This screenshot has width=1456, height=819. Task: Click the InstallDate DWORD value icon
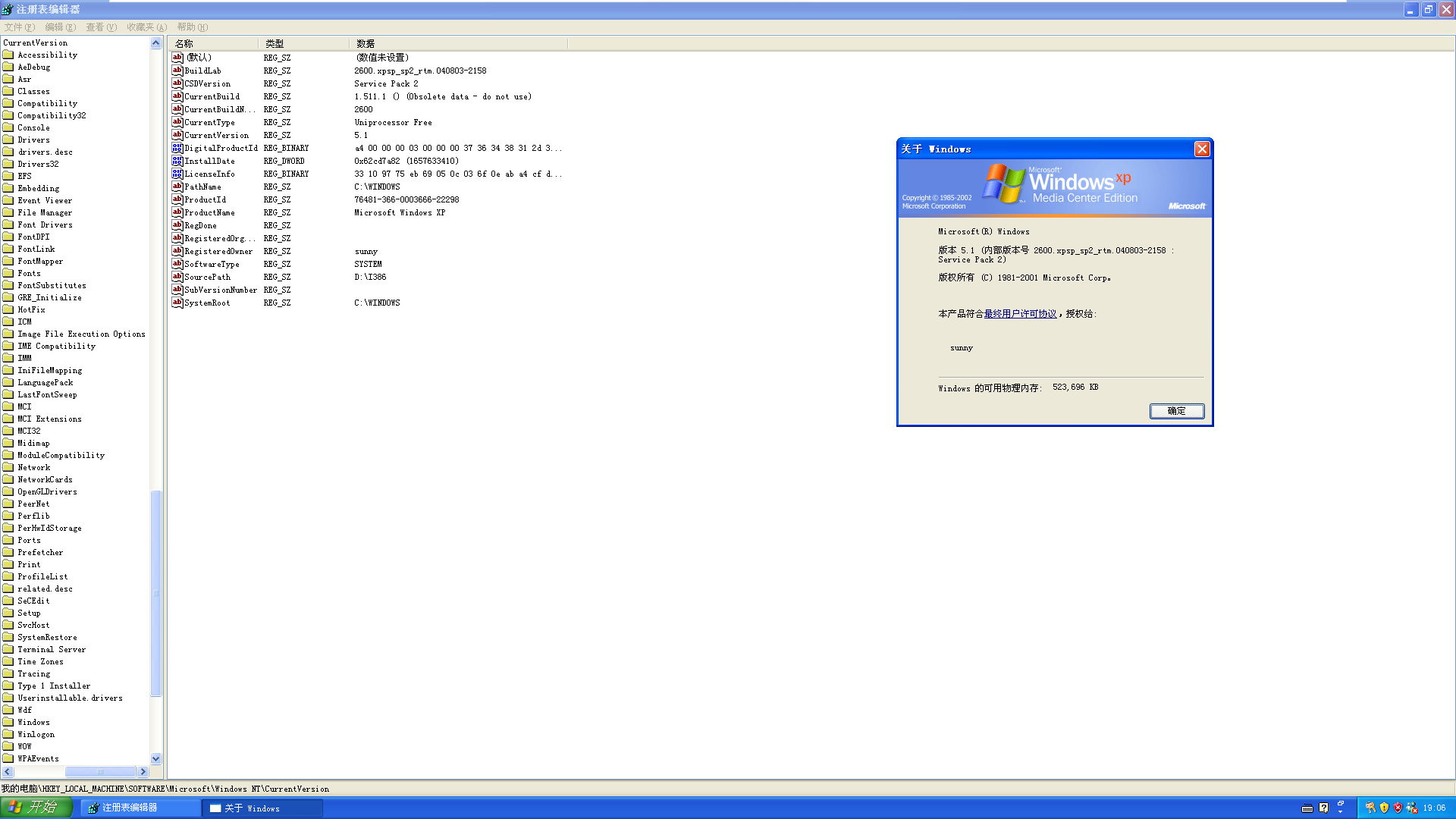[x=177, y=161]
